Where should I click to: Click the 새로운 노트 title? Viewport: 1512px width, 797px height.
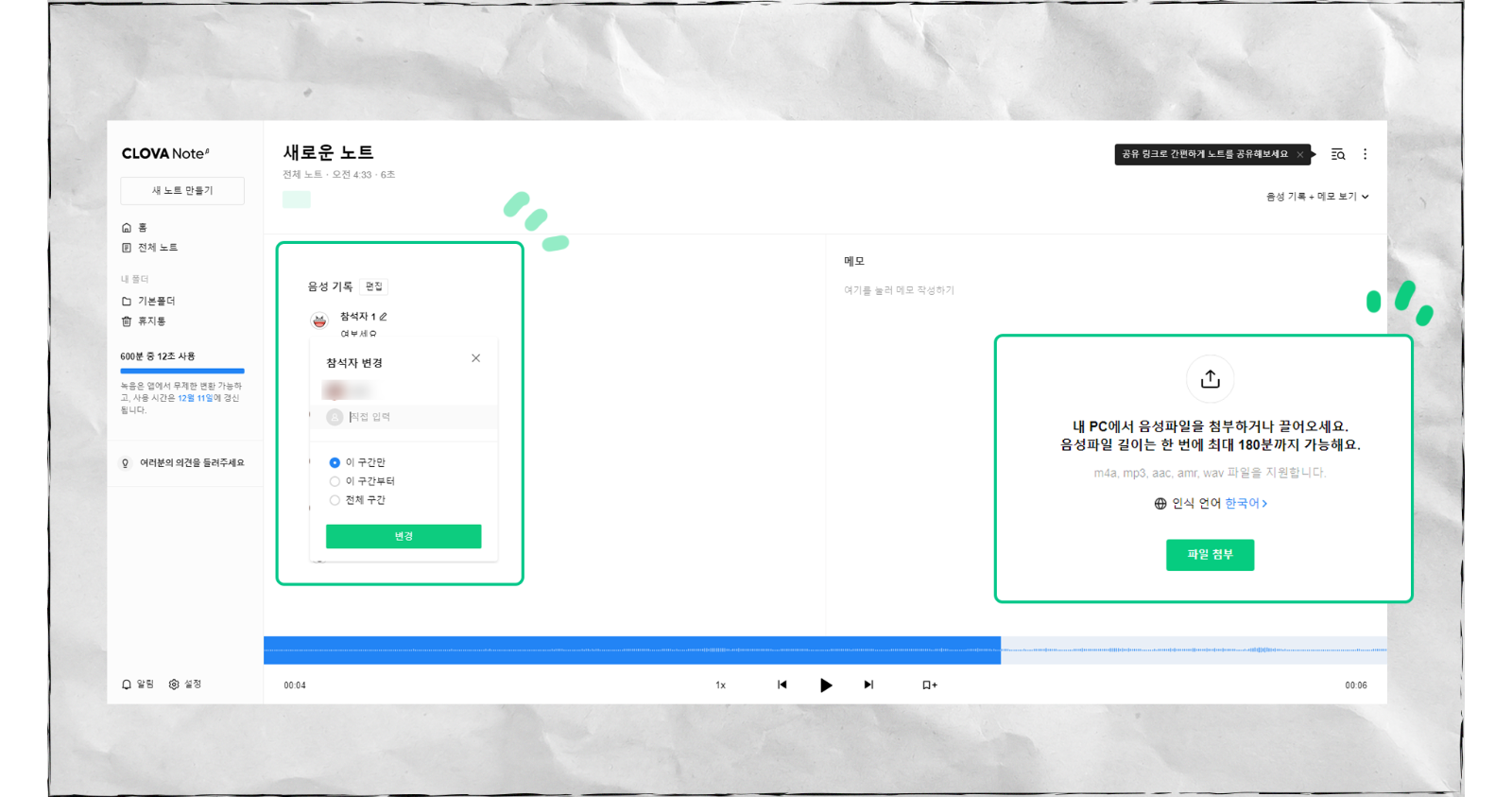[x=329, y=152]
